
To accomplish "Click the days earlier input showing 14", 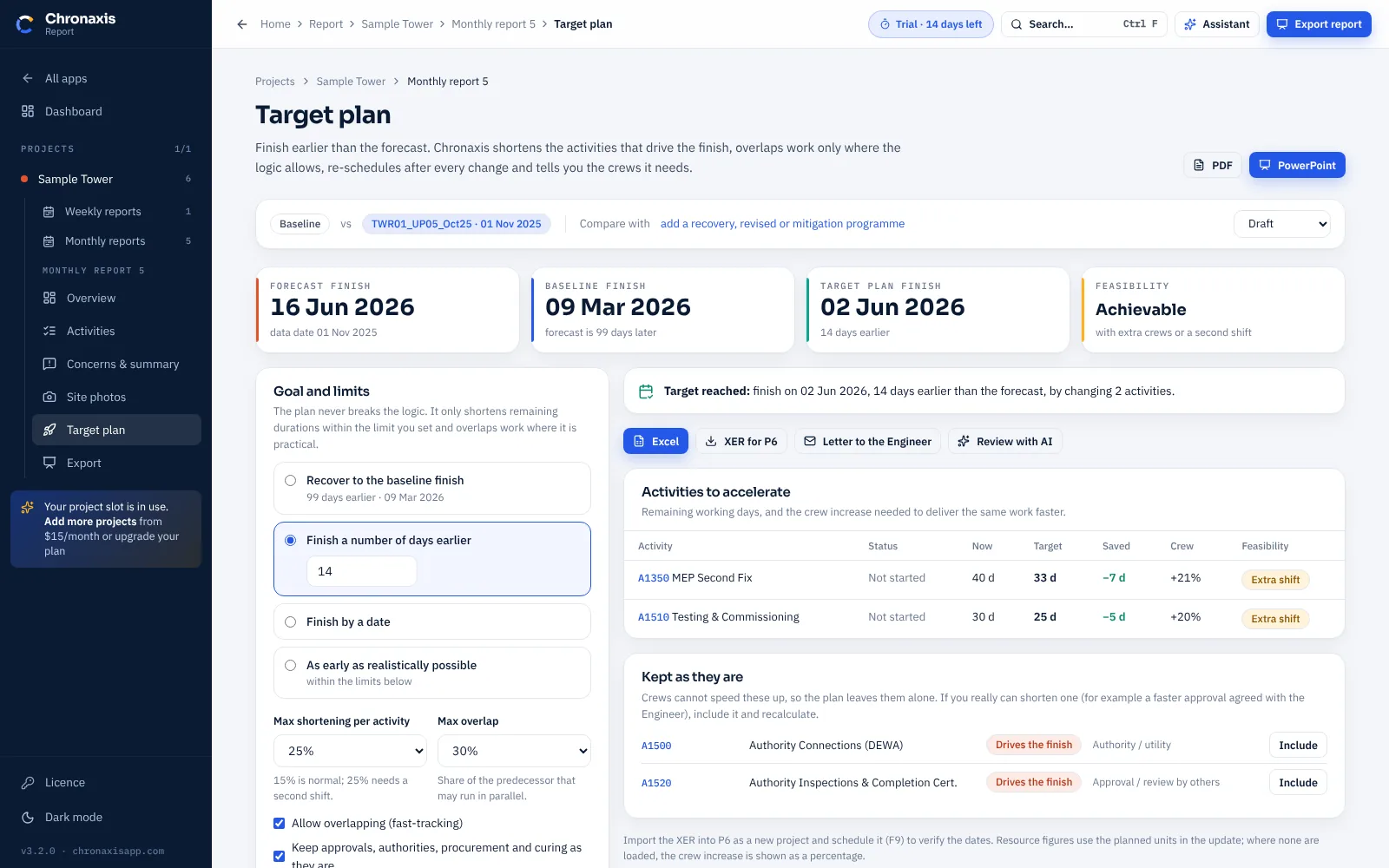I will [x=361, y=571].
